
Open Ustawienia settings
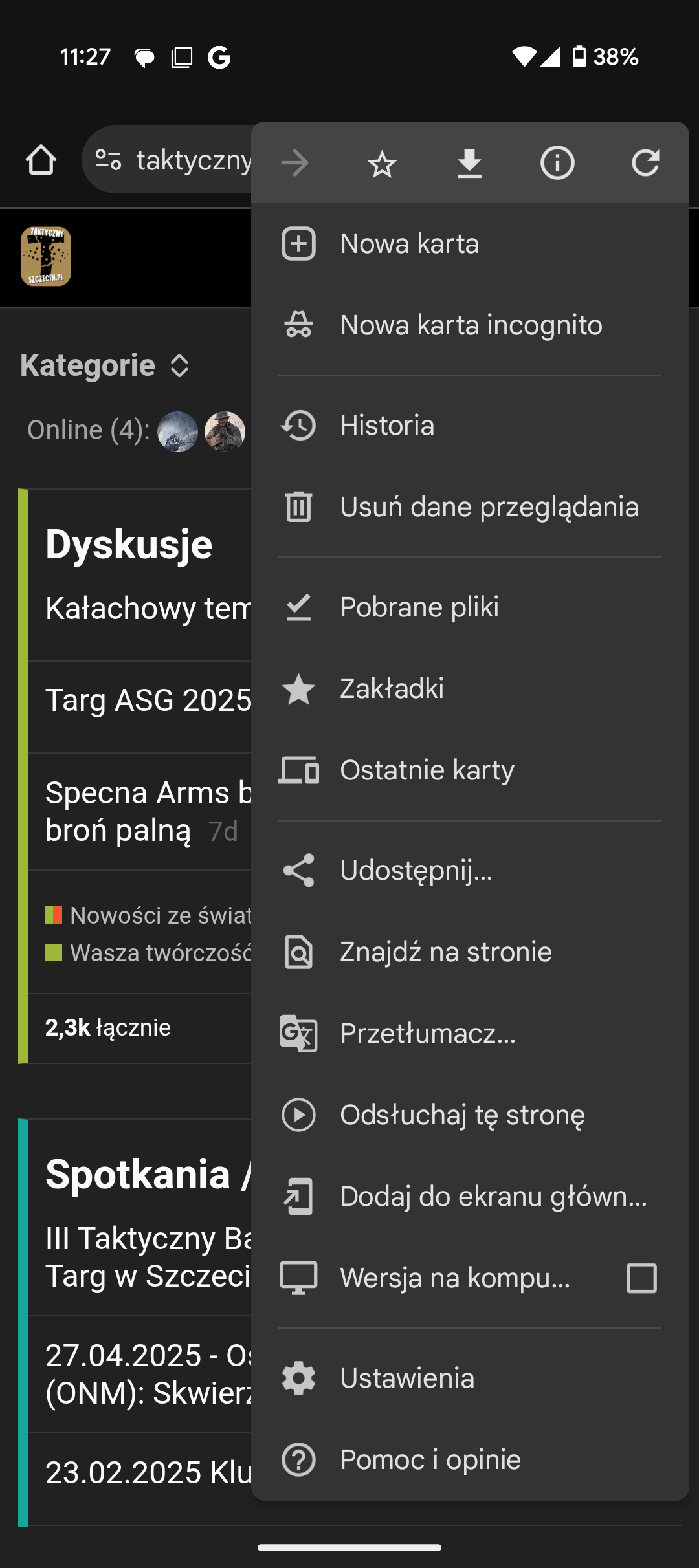point(407,1378)
